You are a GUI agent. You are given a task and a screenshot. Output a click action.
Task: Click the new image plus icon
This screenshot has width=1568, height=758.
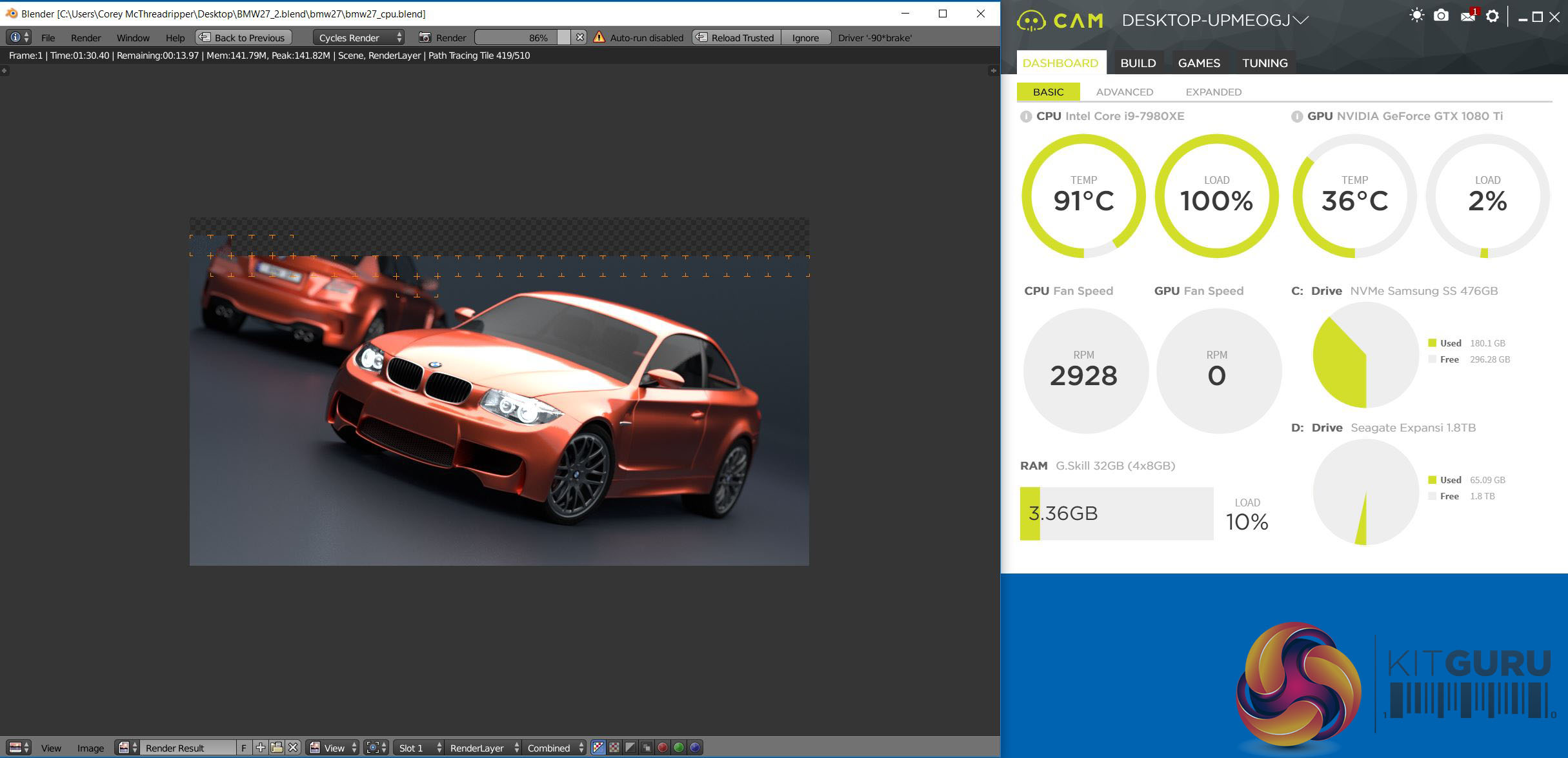click(x=261, y=748)
